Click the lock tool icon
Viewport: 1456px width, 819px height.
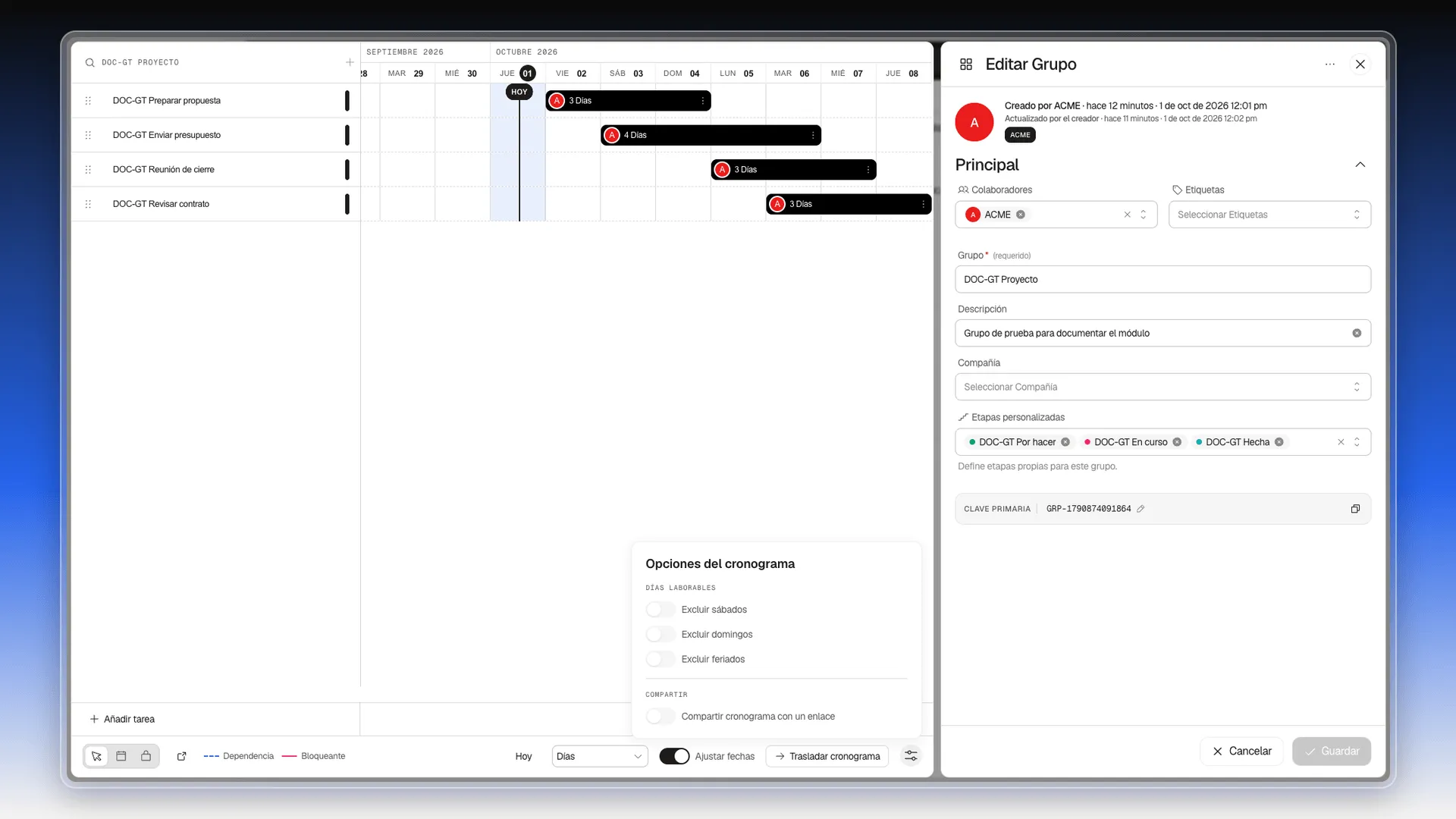[146, 756]
